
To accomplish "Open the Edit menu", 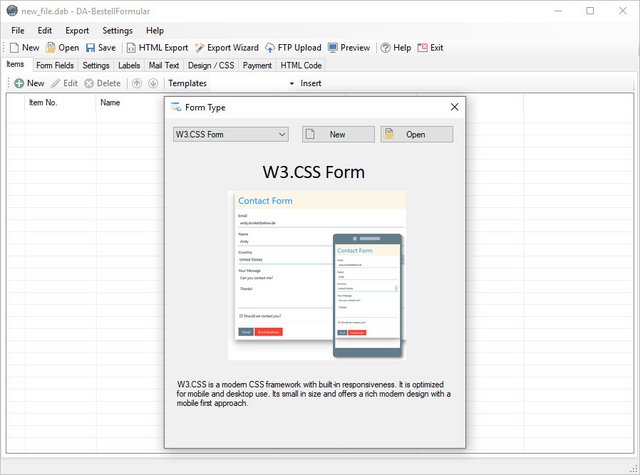I will [44, 31].
